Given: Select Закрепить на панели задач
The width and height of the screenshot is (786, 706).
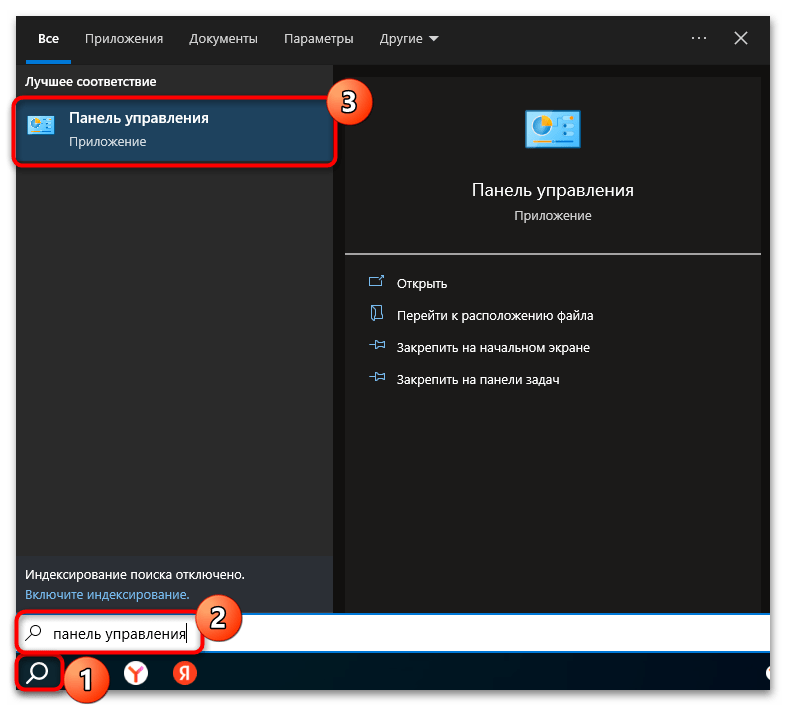Looking at the screenshot, I should 478,380.
